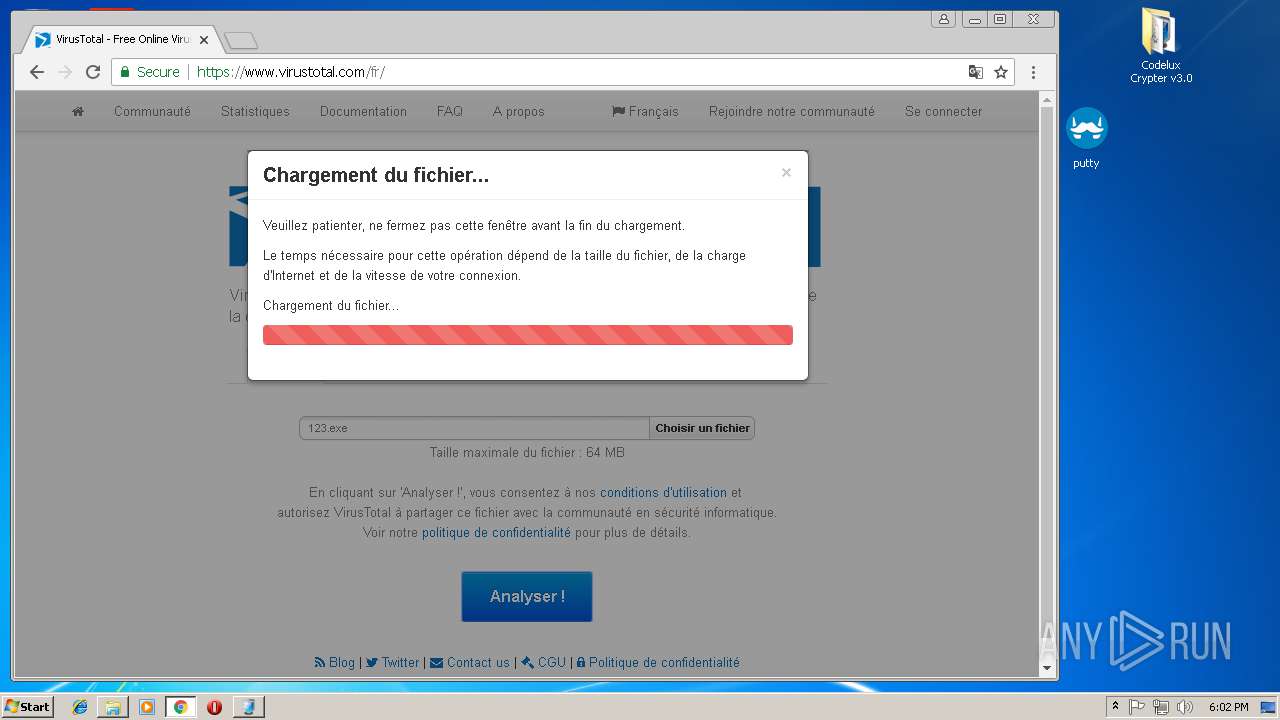This screenshot has width=1280, height=720.
Task: Close the Chargement du fichier dialog
Action: pyautogui.click(x=786, y=173)
